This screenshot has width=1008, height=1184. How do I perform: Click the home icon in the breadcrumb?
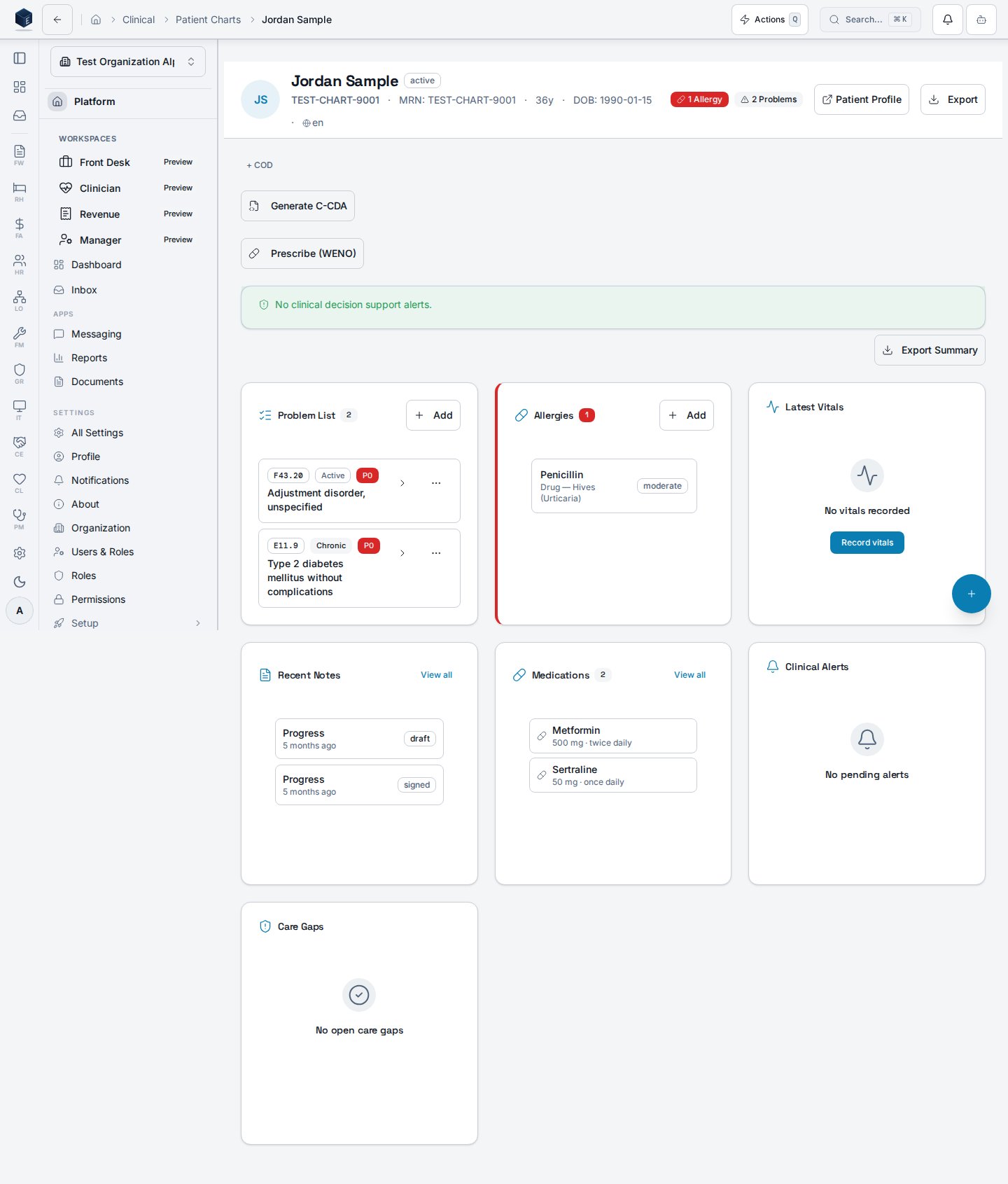pos(96,20)
